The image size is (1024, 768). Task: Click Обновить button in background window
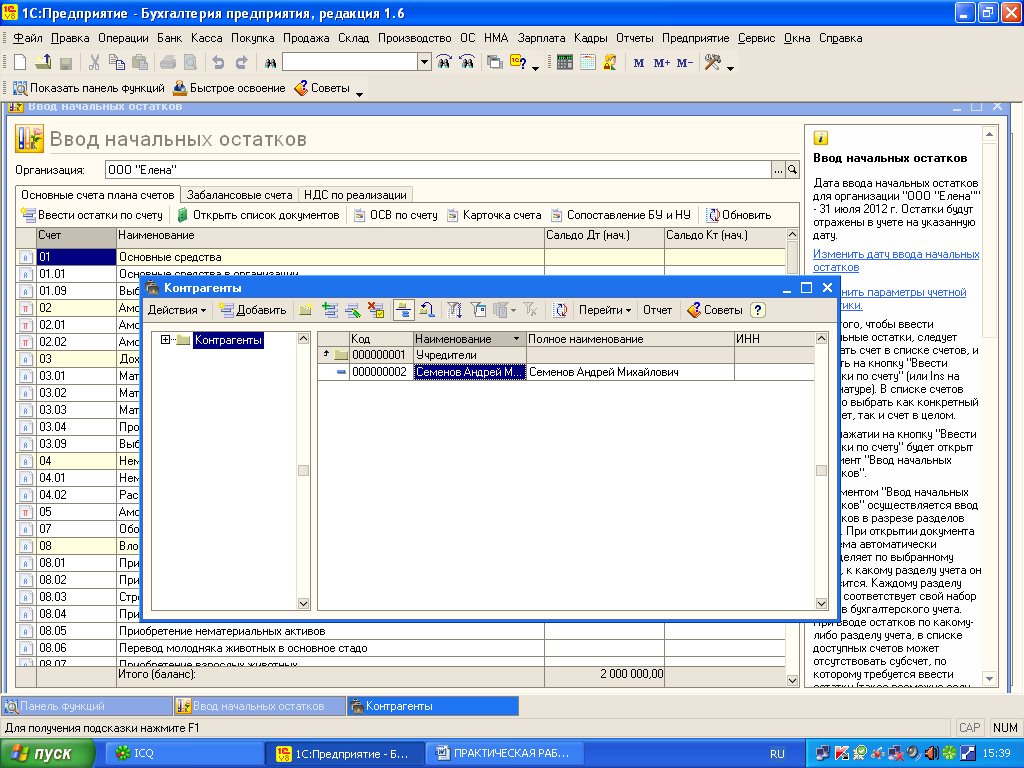[739, 215]
